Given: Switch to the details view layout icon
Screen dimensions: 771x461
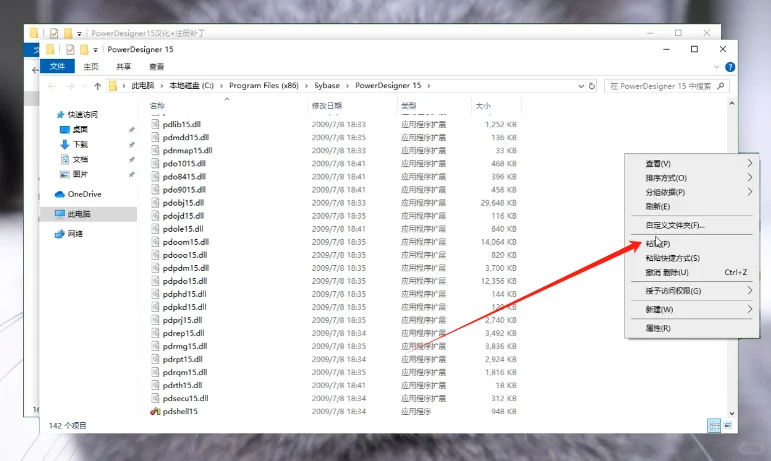Looking at the screenshot, I should (714, 426).
